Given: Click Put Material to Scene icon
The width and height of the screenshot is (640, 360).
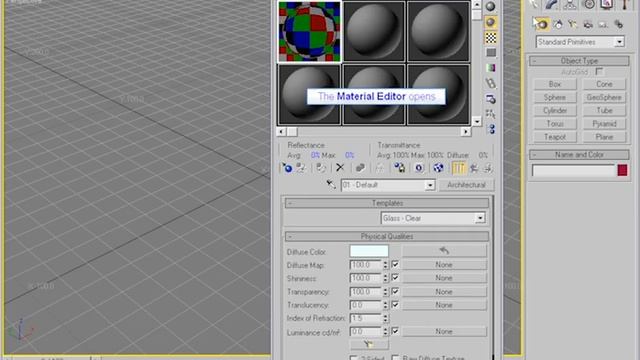Looking at the screenshot, I should point(301,168).
